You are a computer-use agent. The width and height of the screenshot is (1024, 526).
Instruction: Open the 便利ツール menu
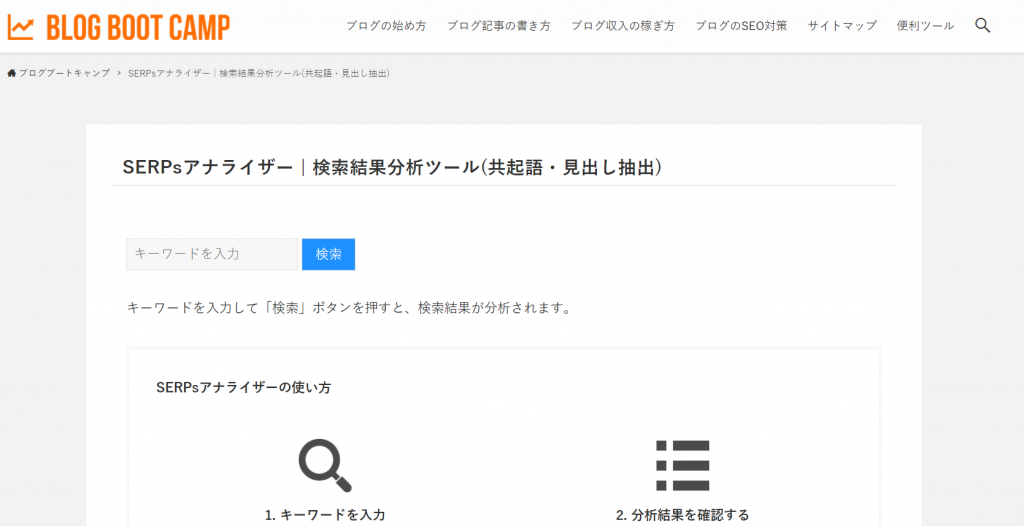click(925, 26)
